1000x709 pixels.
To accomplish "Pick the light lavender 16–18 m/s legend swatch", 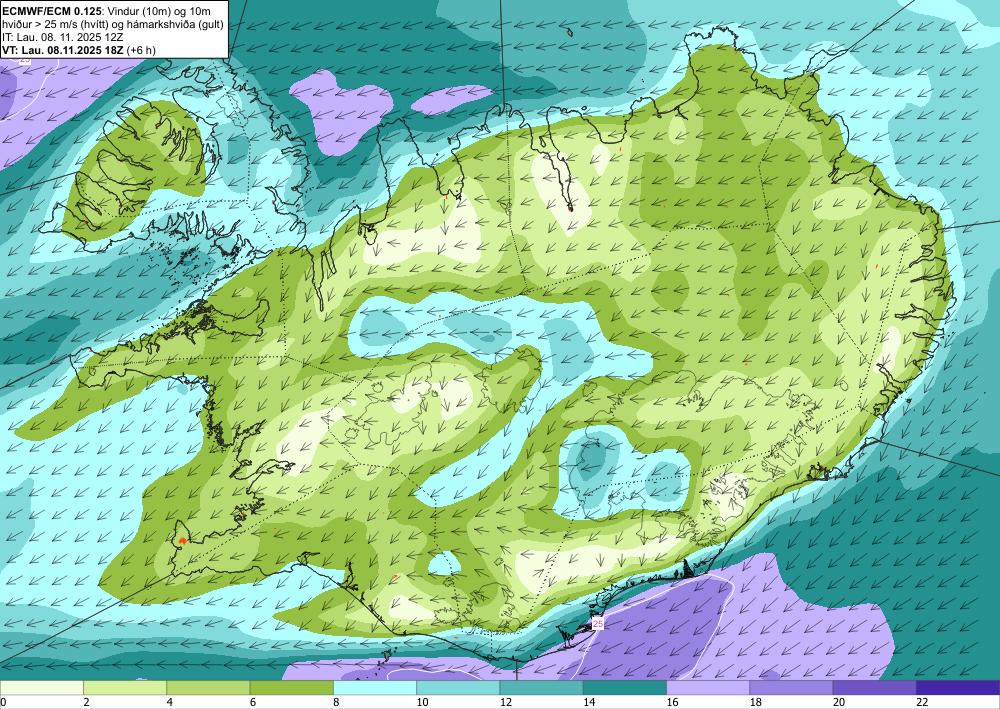I will [708, 688].
